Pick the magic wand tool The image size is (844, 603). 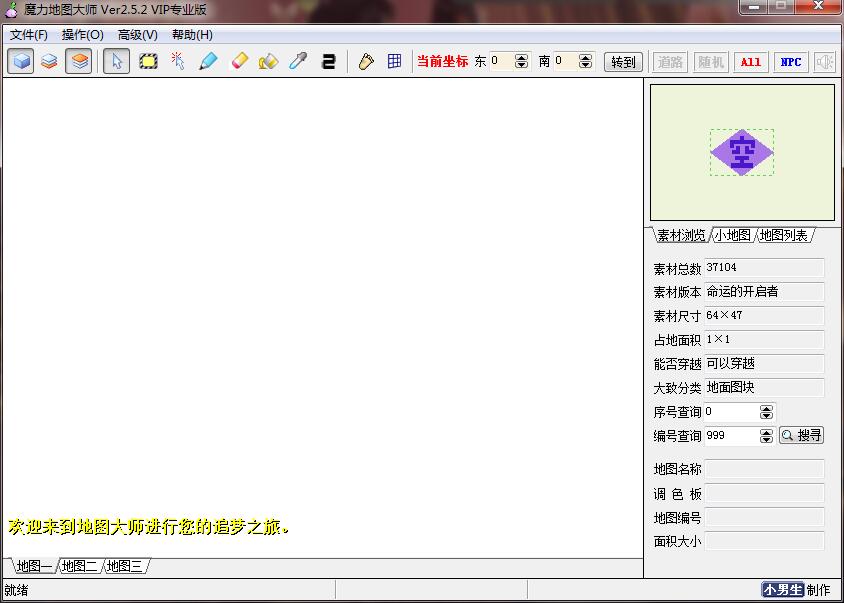tap(178, 61)
